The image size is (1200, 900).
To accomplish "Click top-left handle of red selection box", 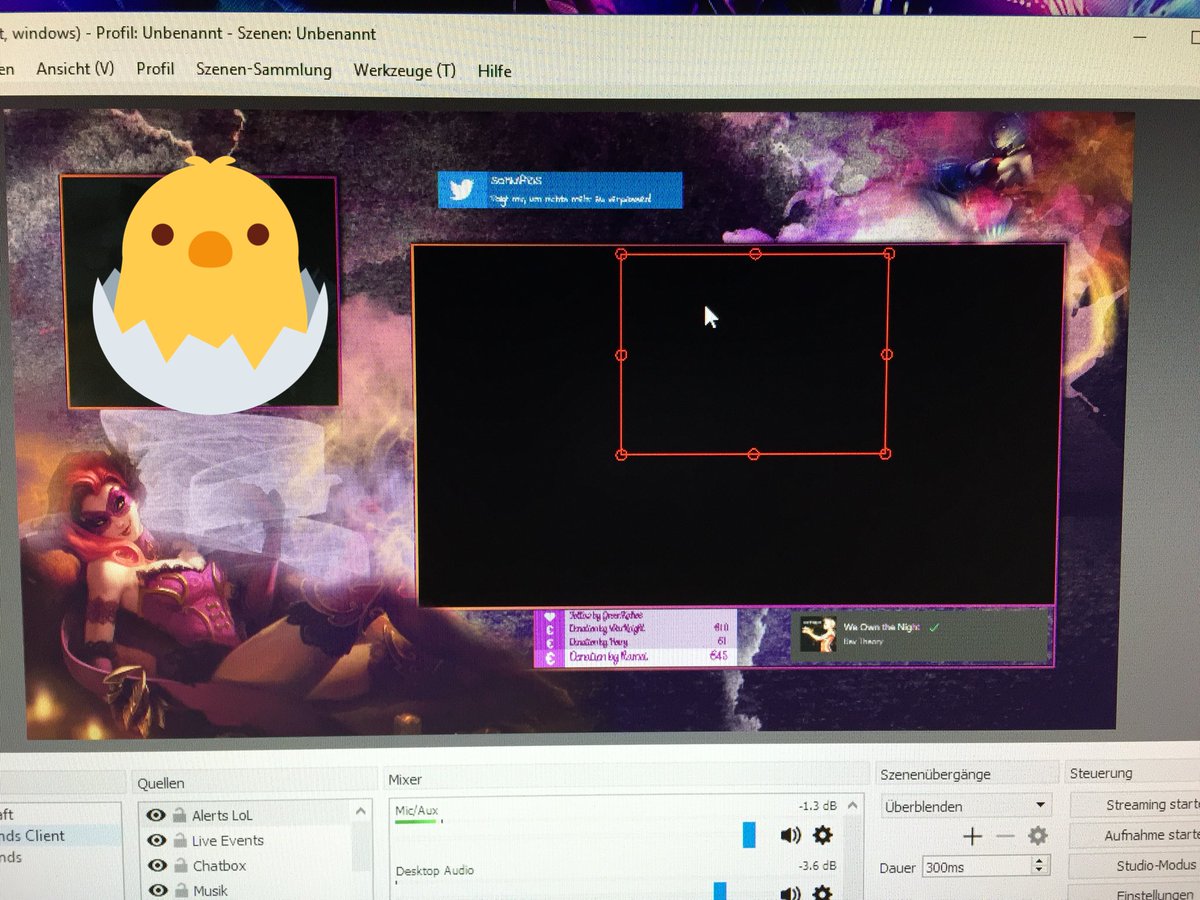I will point(621,254).
